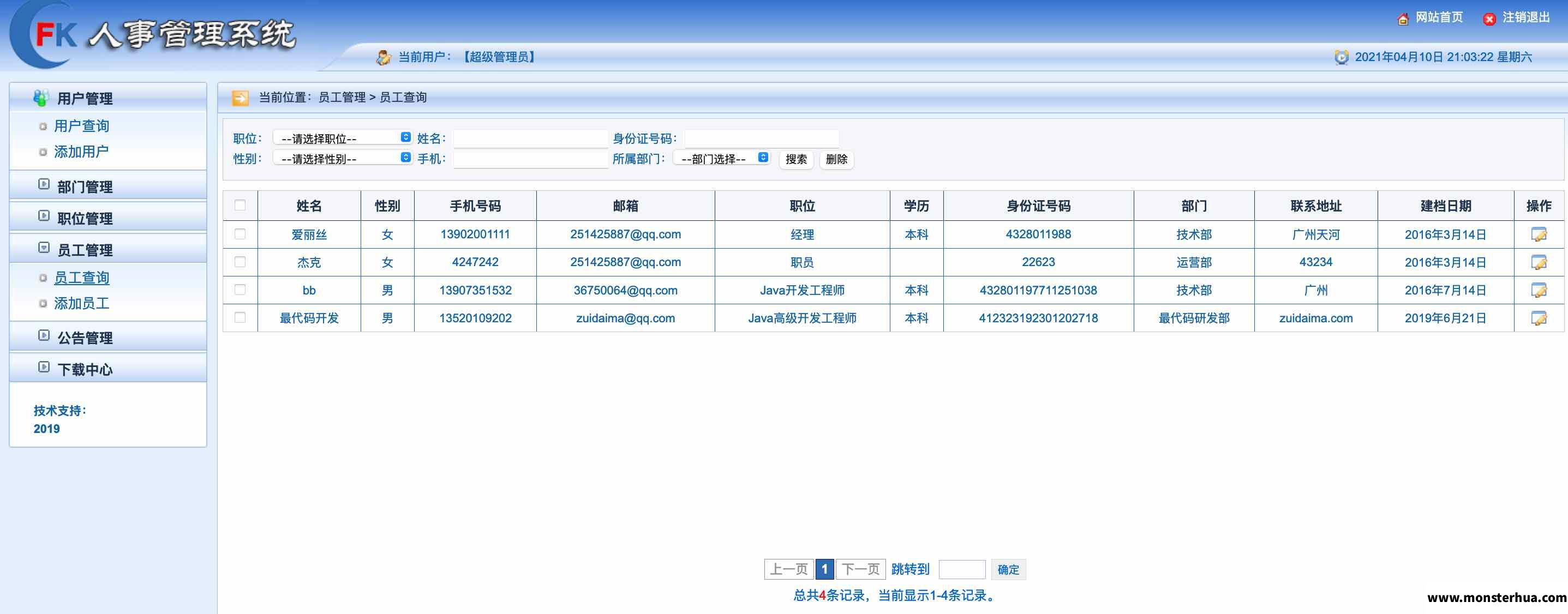
Task: Check the box for 最代码开发 row
Action: coord(240,318)
